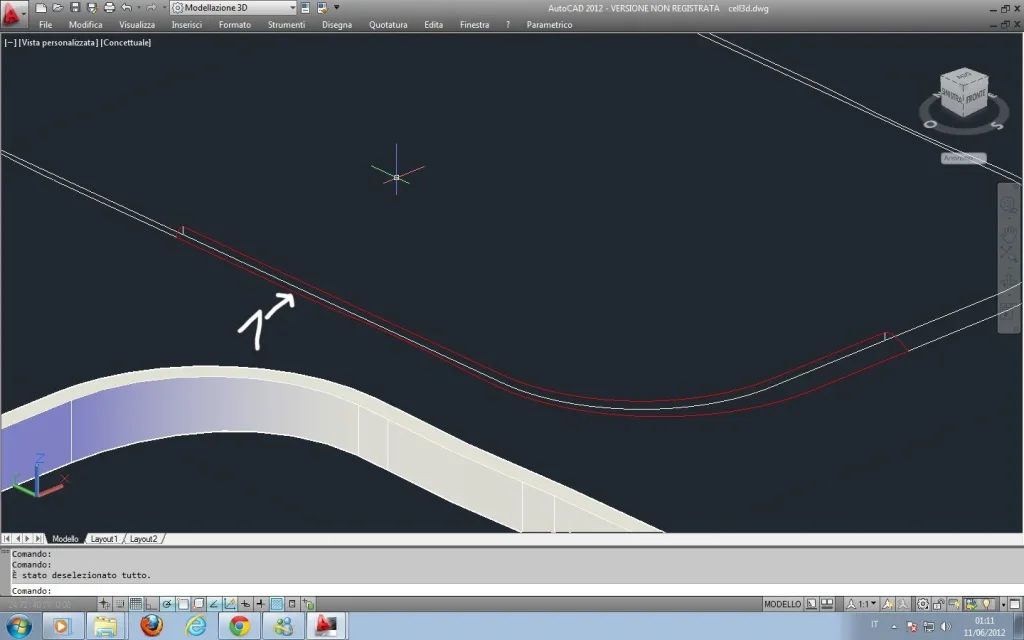Viewport: 1024px width, 640px height.
Task: Toggle Ortho mode in status bar
Action: click(152, 604)
